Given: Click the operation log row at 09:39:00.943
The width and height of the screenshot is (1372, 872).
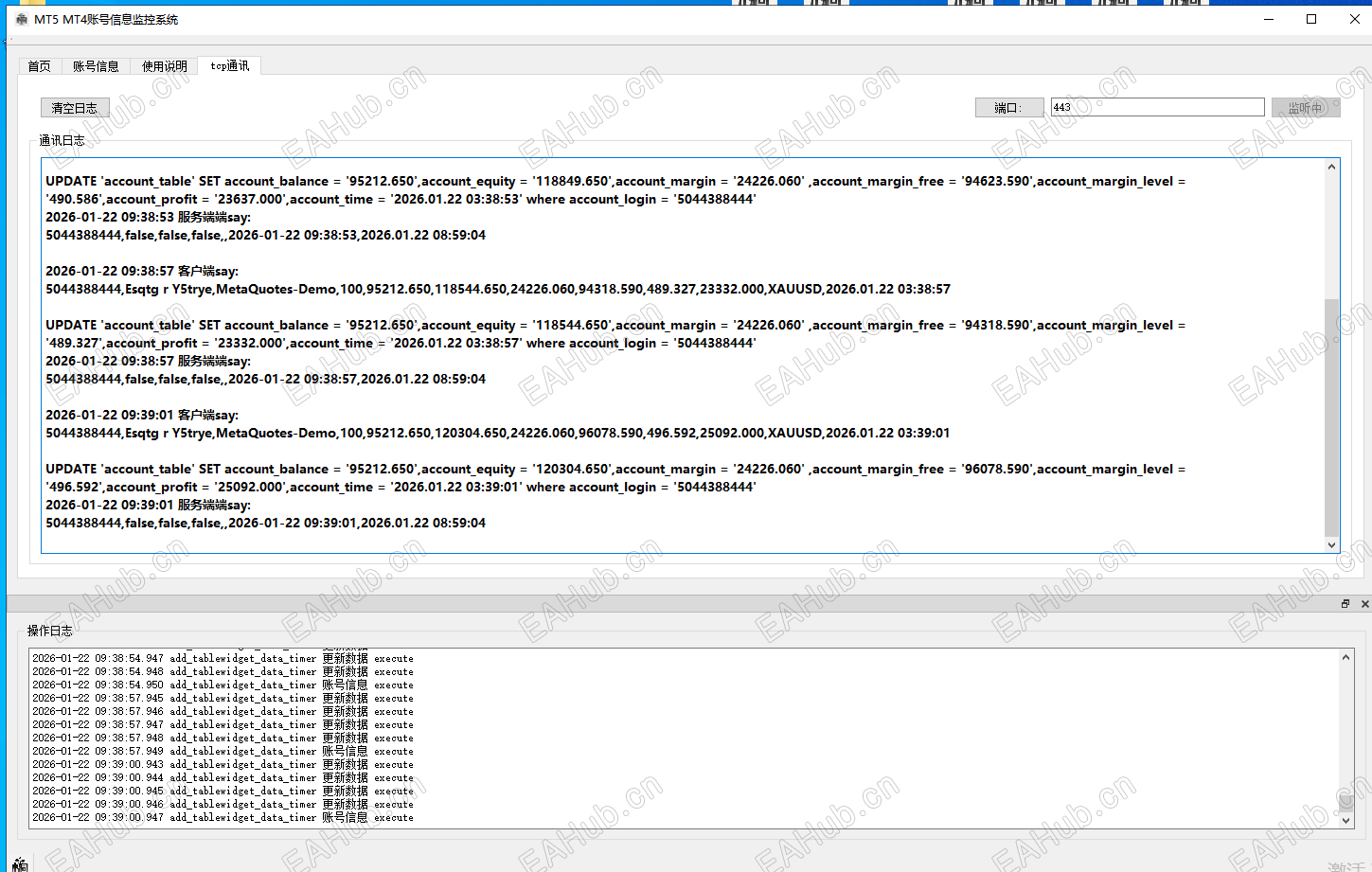Looking at the screenshot, I should pyautogui.click(x=223, y=764).
